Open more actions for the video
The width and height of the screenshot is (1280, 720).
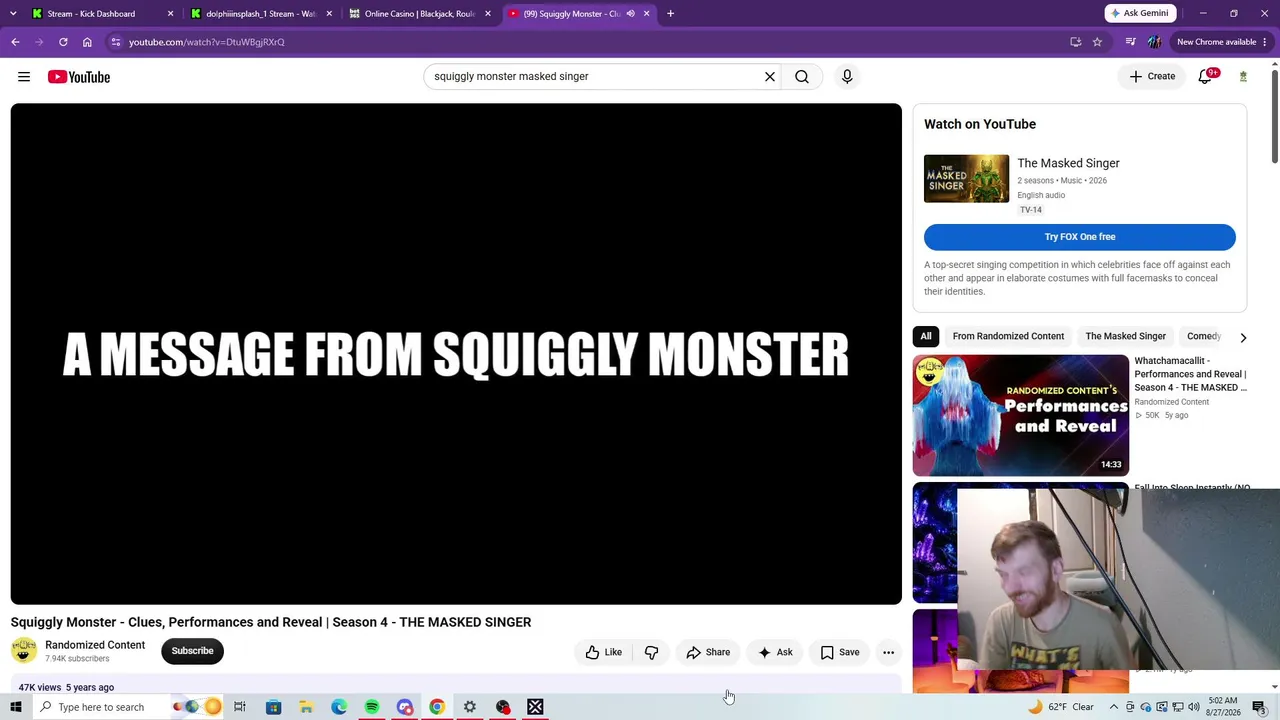pyautogui.click(x=888, y=652)
